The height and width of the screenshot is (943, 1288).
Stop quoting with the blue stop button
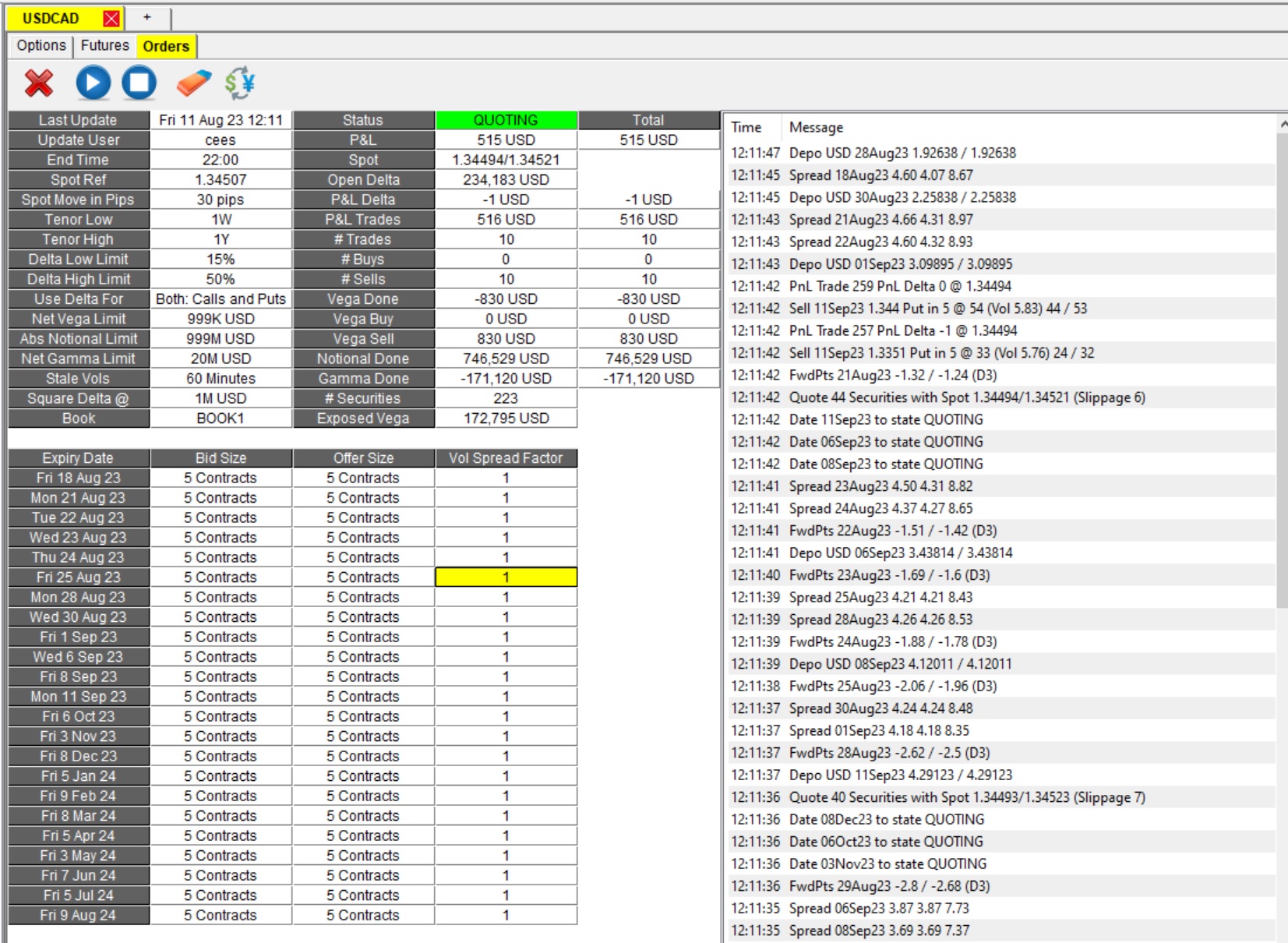point(139,83)
